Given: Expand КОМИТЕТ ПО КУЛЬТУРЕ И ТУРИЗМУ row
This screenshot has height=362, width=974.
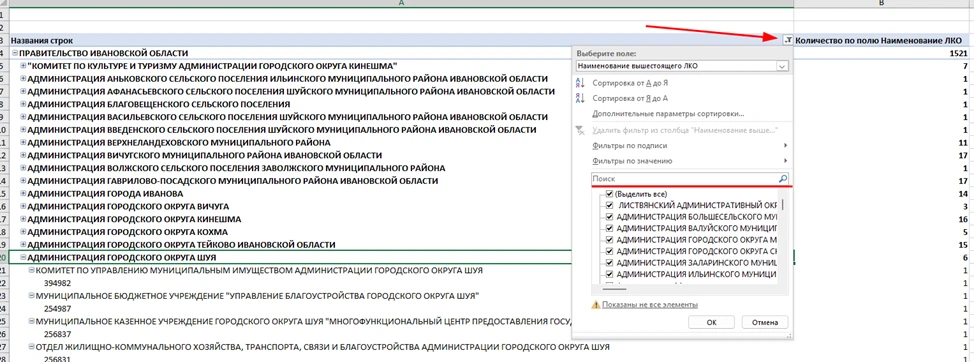Looking at the screenshot, I should (24, 66).
